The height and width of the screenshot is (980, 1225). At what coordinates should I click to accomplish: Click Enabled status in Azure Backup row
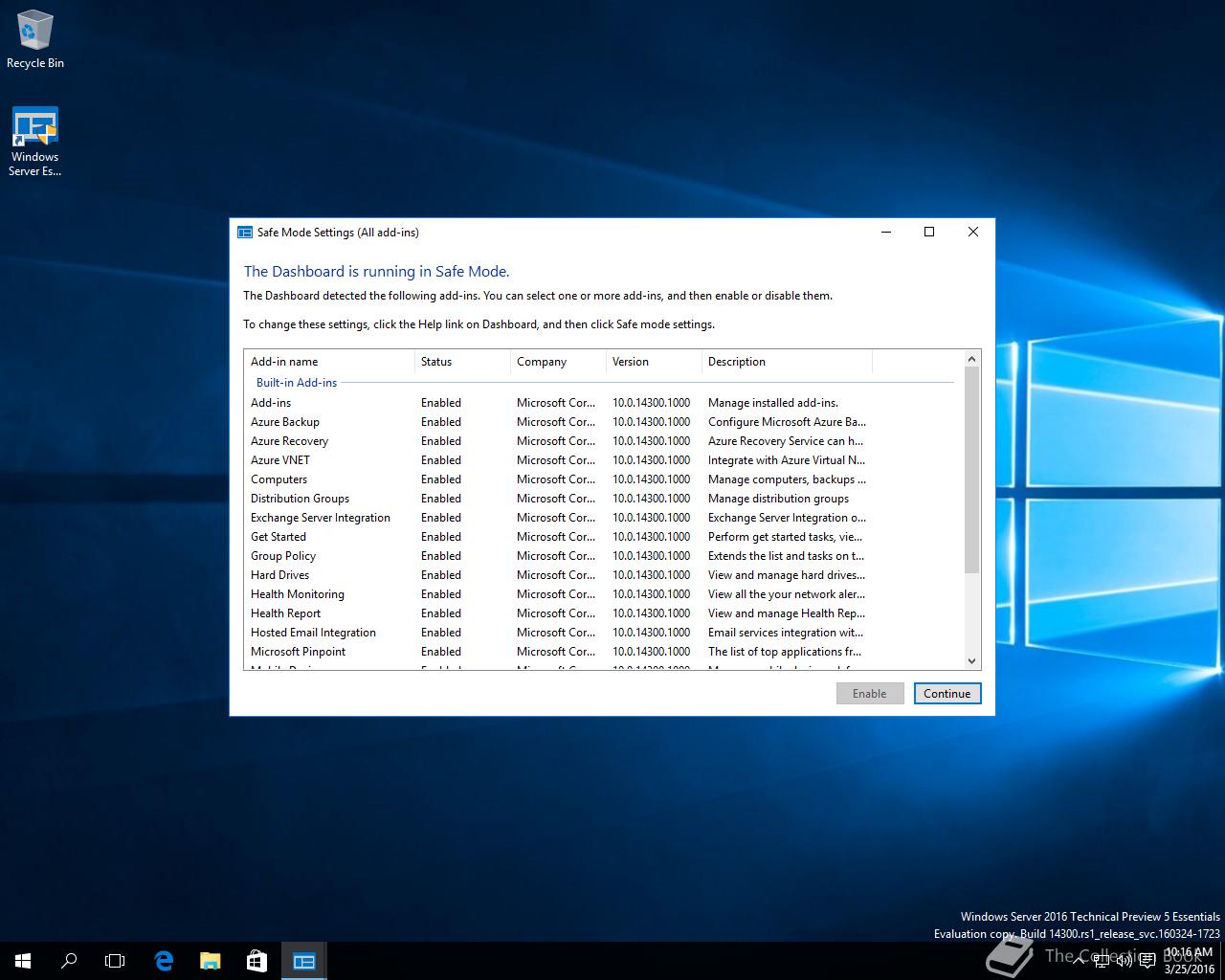441,422
